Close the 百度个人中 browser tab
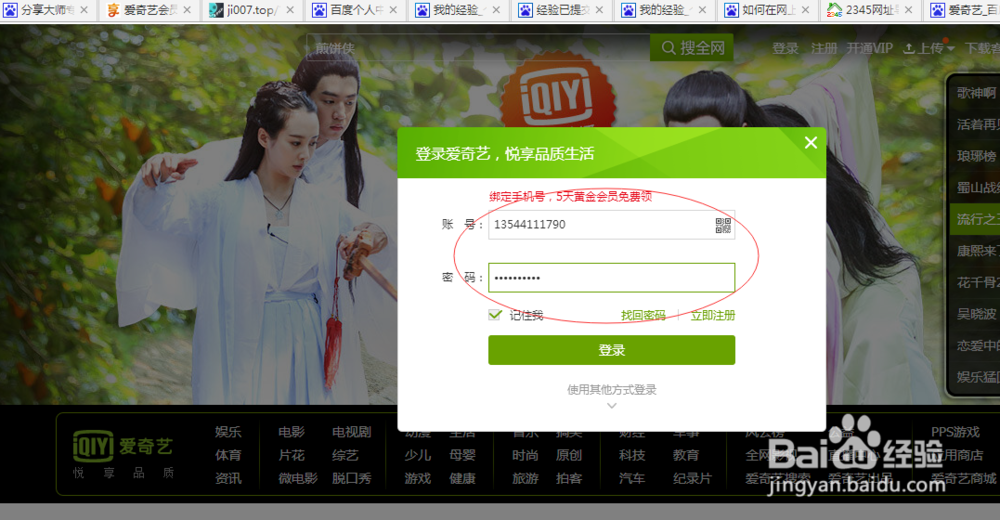The image size is (1000, 520). tap(393, 10)
